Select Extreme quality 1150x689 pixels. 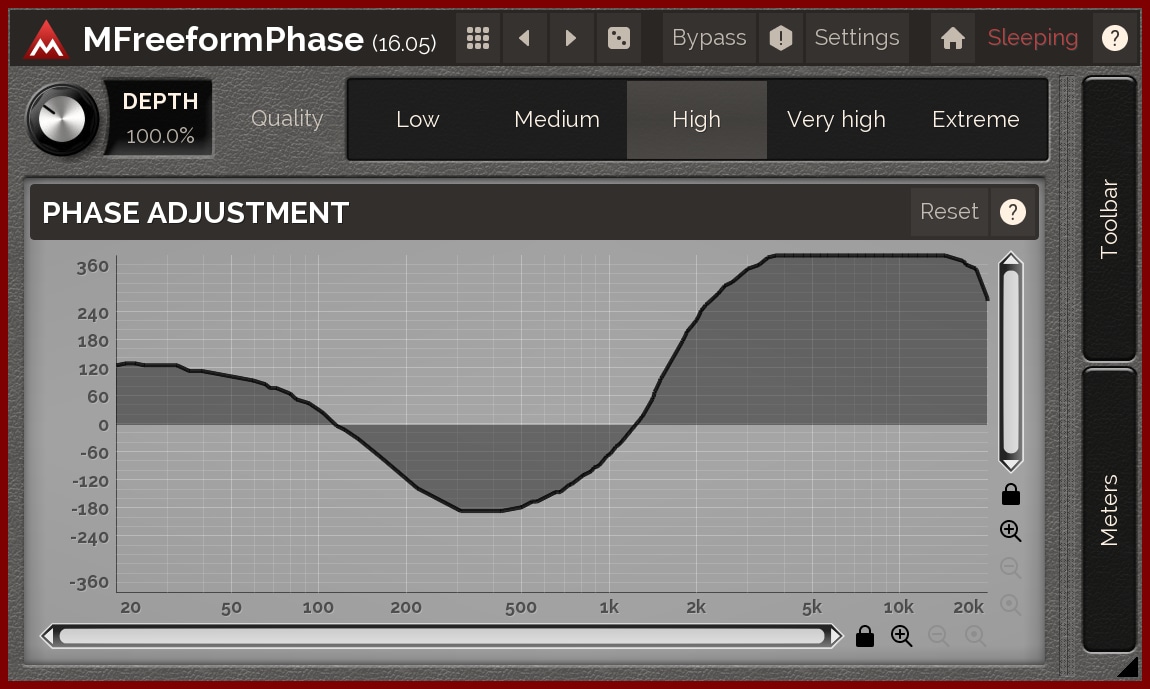click(975, 120)
